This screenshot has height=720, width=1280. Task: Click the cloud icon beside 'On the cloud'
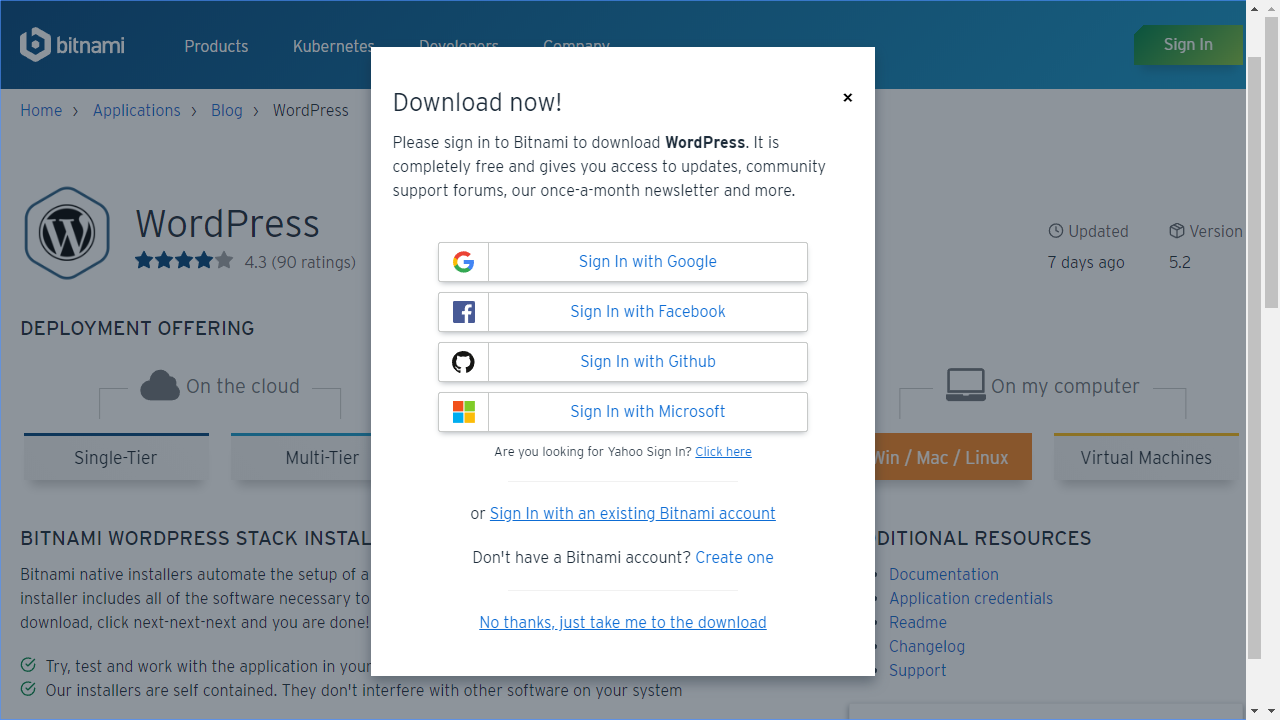pos(160,385)
